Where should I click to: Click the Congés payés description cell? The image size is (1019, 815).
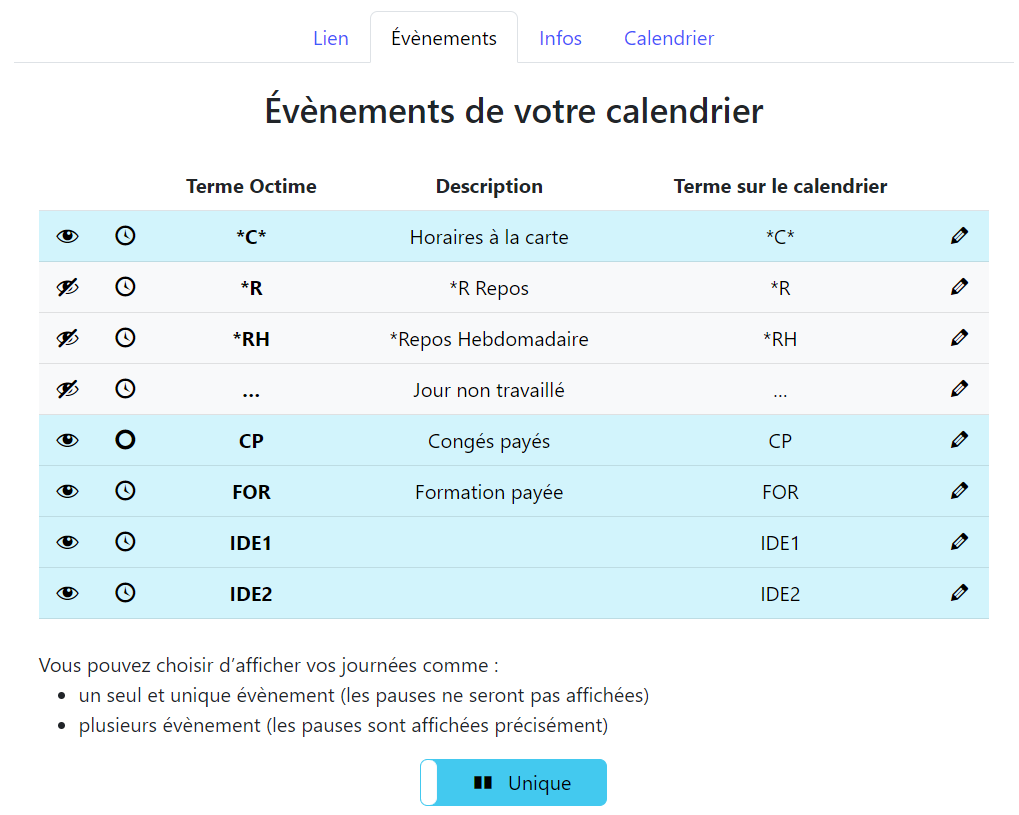(x=489, y=441)
